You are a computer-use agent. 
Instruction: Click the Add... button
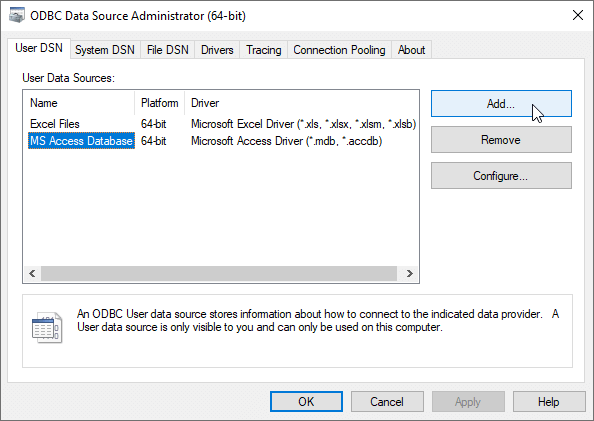tap(501, 103)
